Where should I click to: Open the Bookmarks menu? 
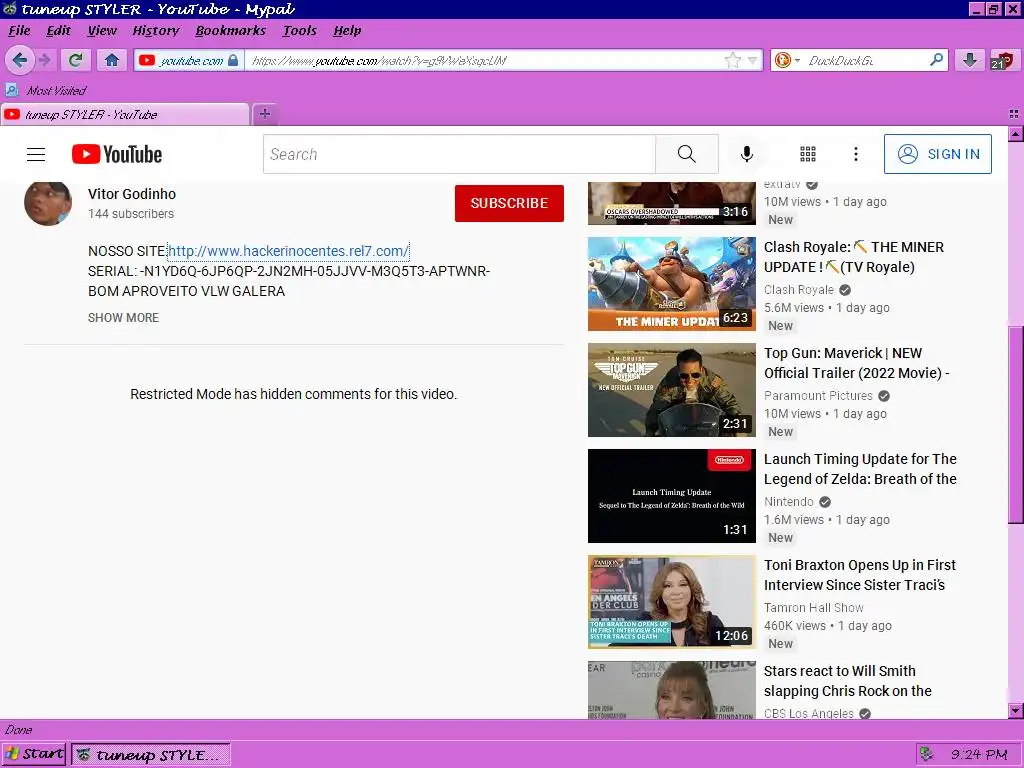click(x=231, y=31)
